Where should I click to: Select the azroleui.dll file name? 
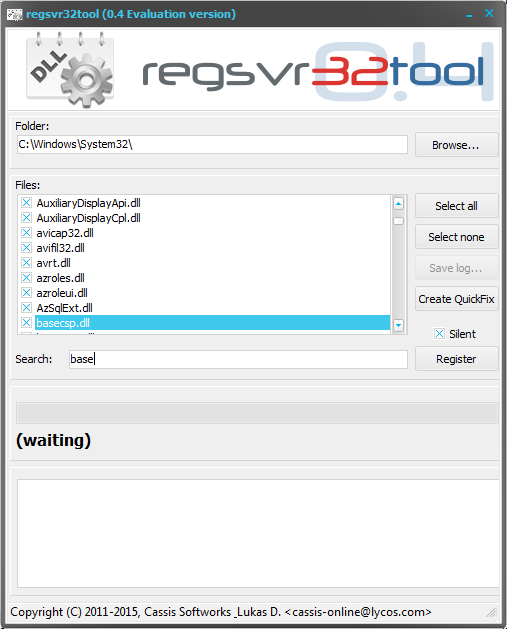pos(62,293)
